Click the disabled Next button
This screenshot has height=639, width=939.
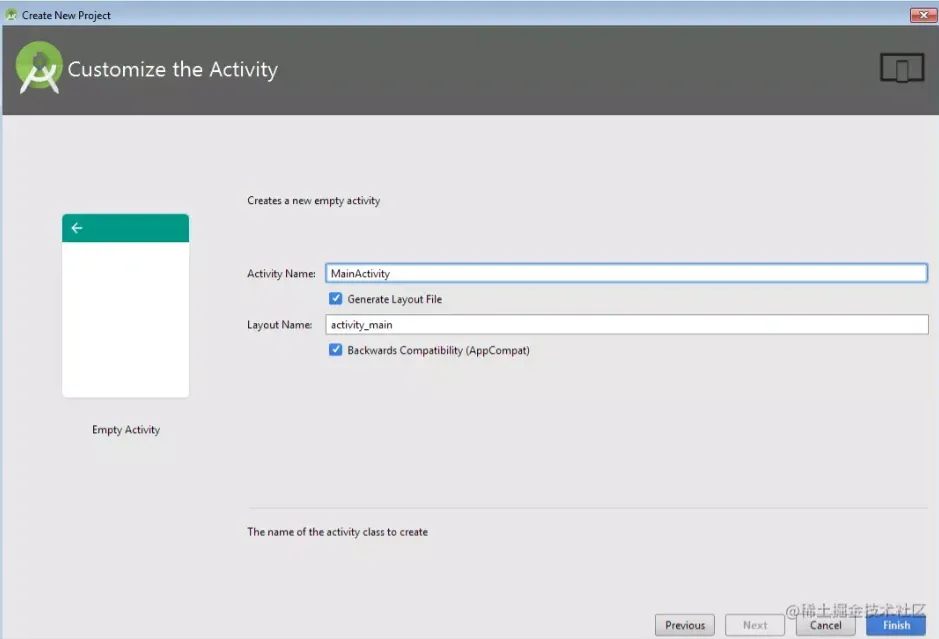(755, 625)
